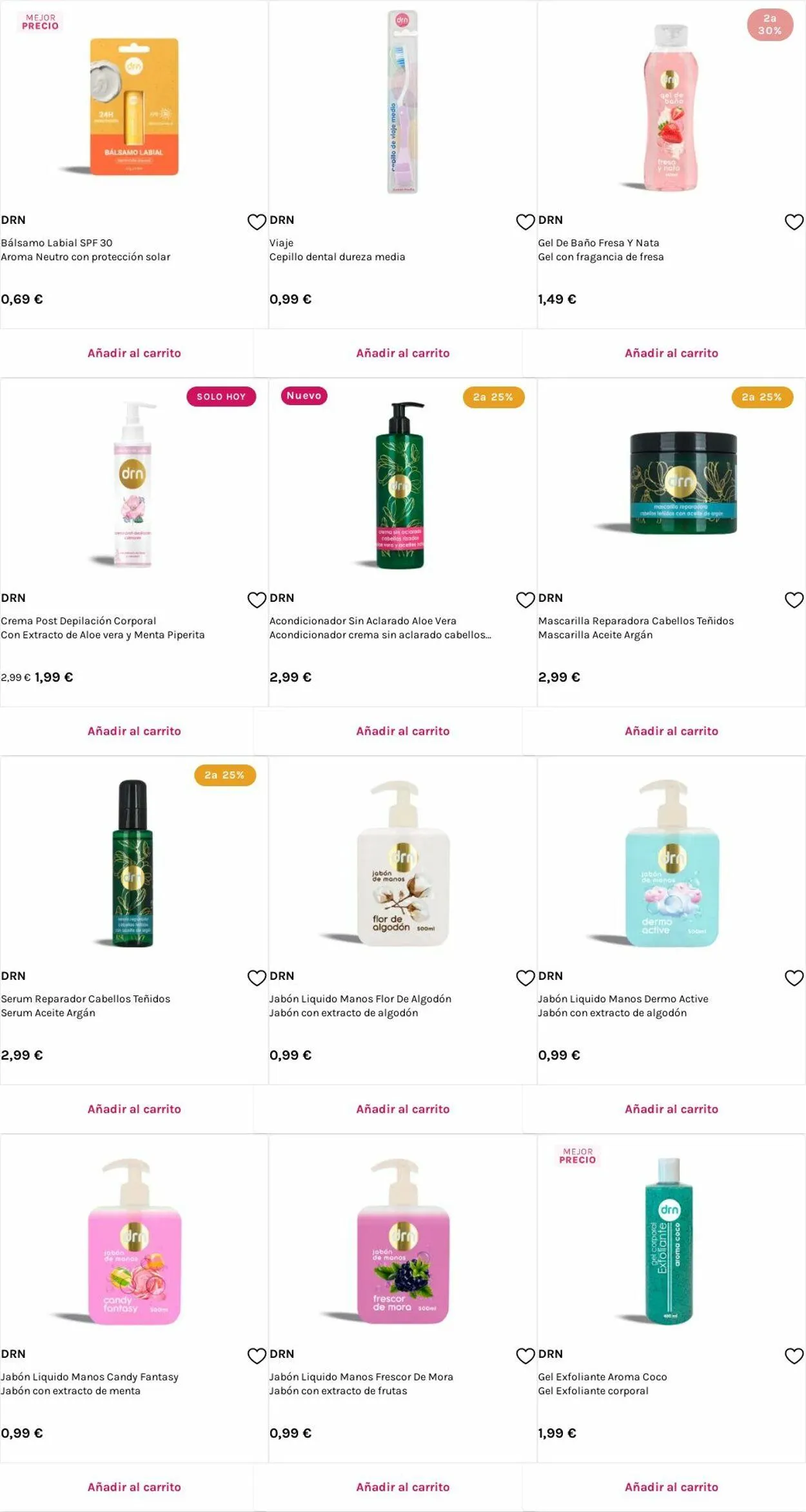Add Viaje toothbrush to cart
806x1512 pixels.
tap(403, 353)
